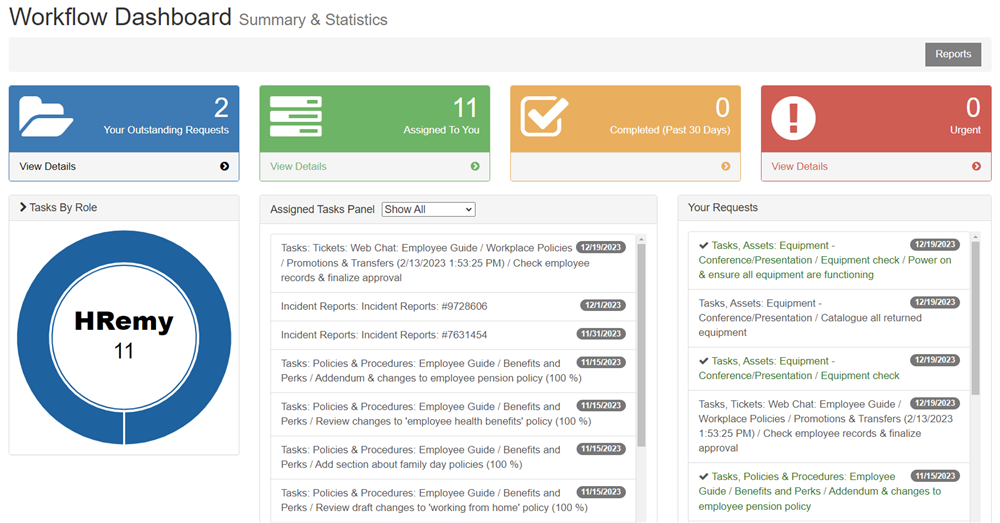Click arrow icon in Outstanding Requests View Details
1000x523 pixels.
(x=224, y=167)
